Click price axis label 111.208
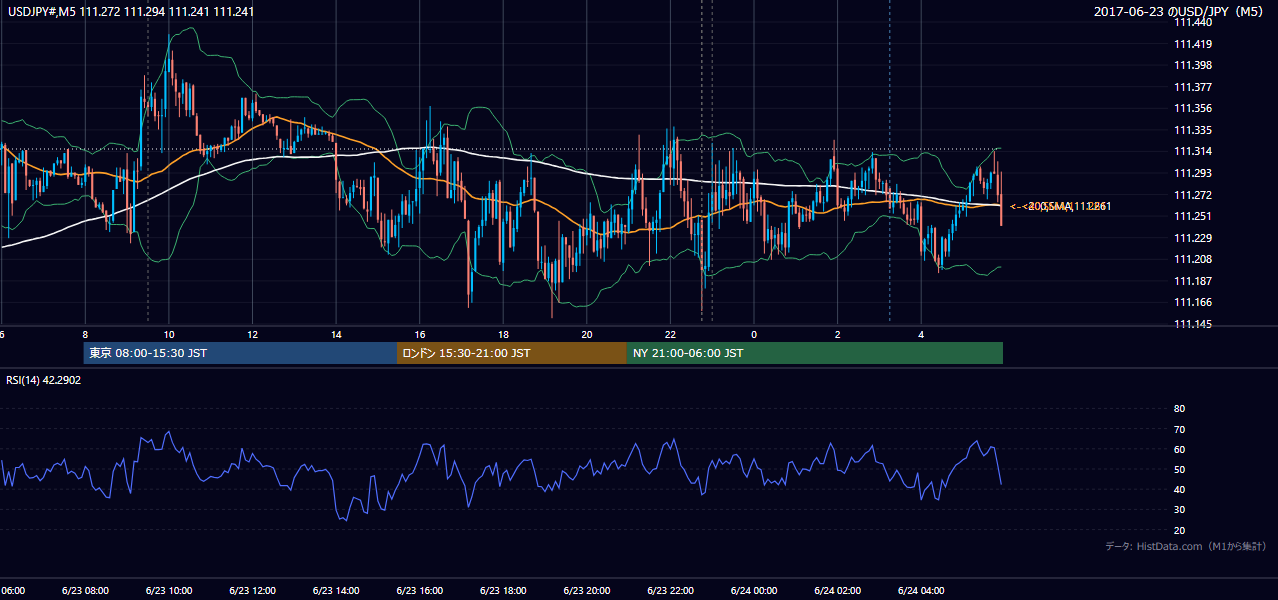 coord(1193,259)
